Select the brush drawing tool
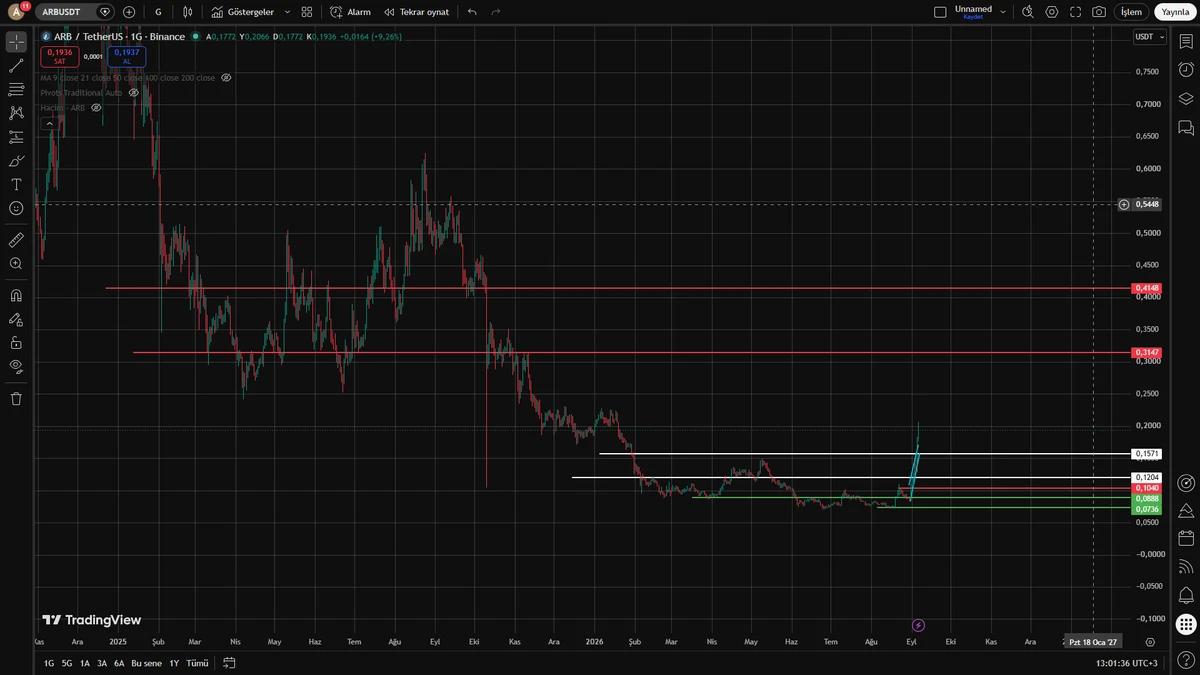This screenshot has height=675, width=1200. 16,161
